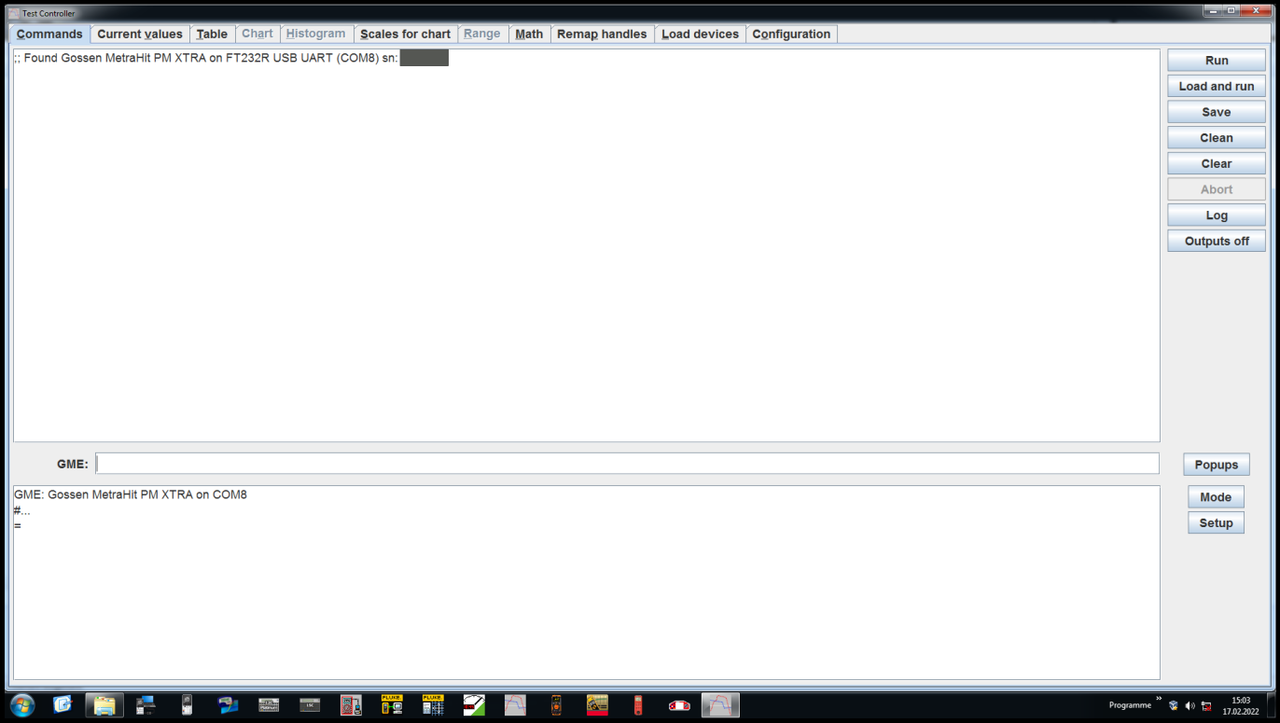
Task: Open the Configuration tab
Action: (x=791, y=34)
